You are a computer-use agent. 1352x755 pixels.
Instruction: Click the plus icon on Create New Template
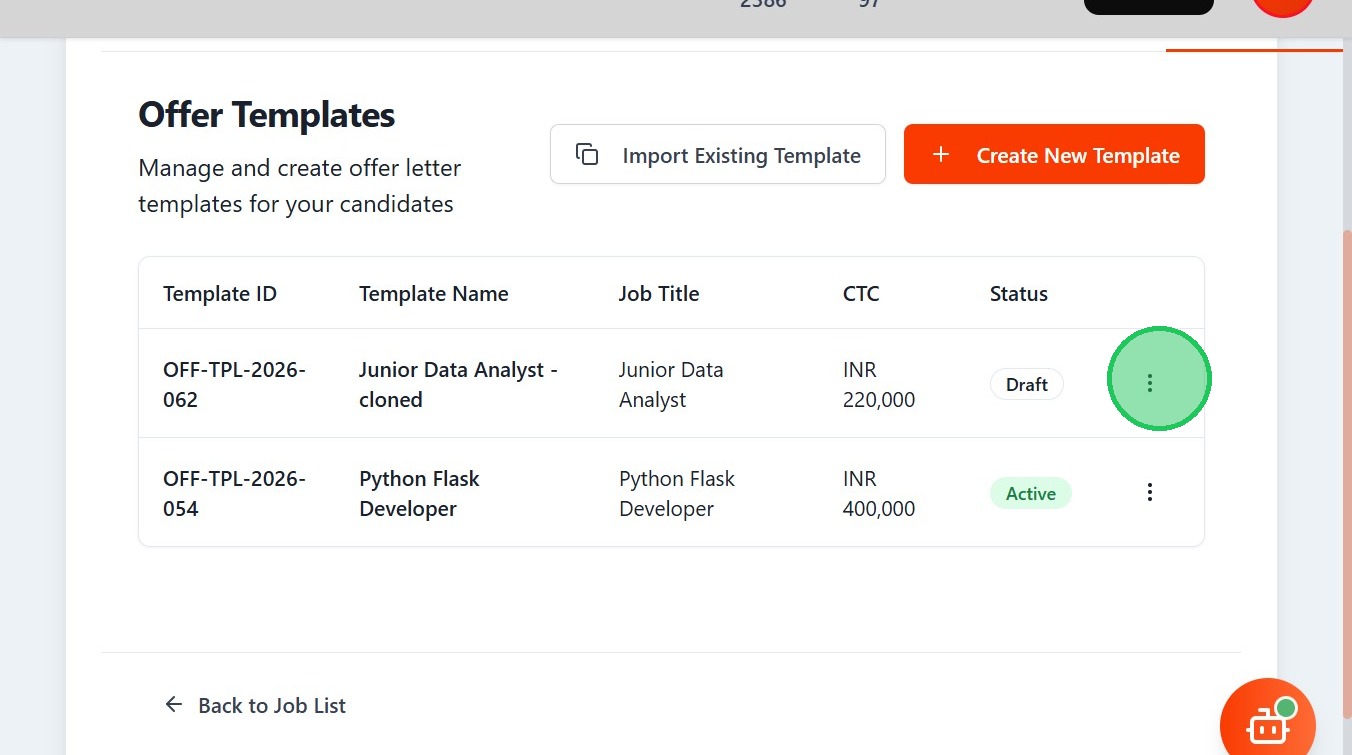pyautogui.click(x=940, y=155)
